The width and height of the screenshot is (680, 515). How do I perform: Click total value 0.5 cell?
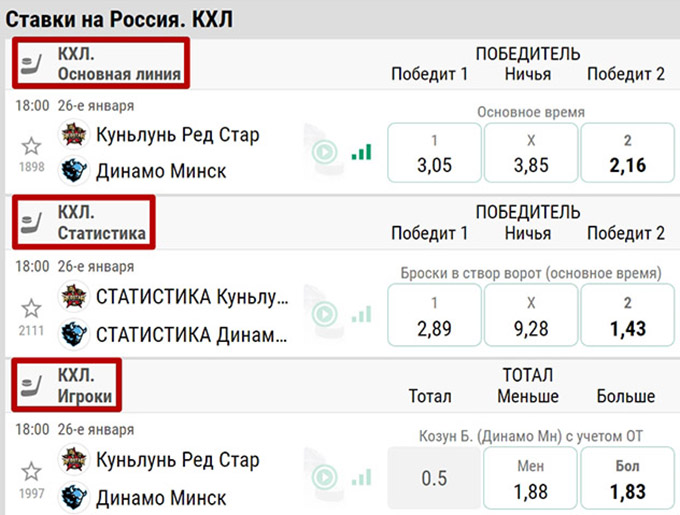tap(434, 478)
